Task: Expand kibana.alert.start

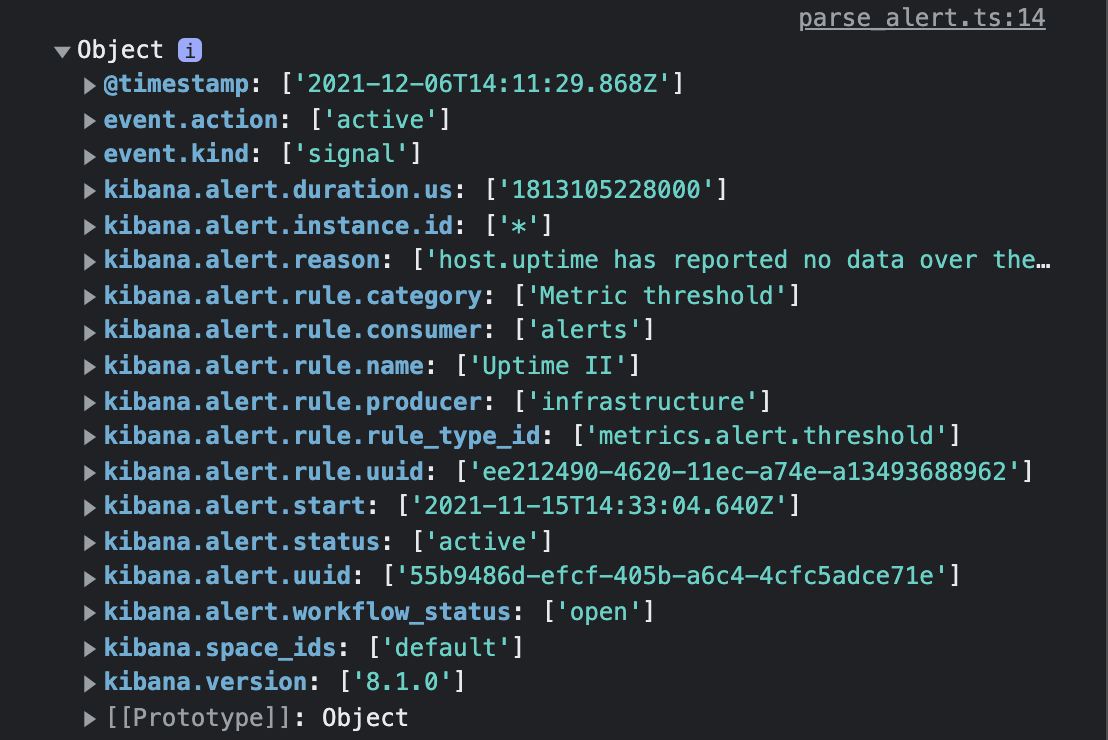Action: tap(90, 506)
